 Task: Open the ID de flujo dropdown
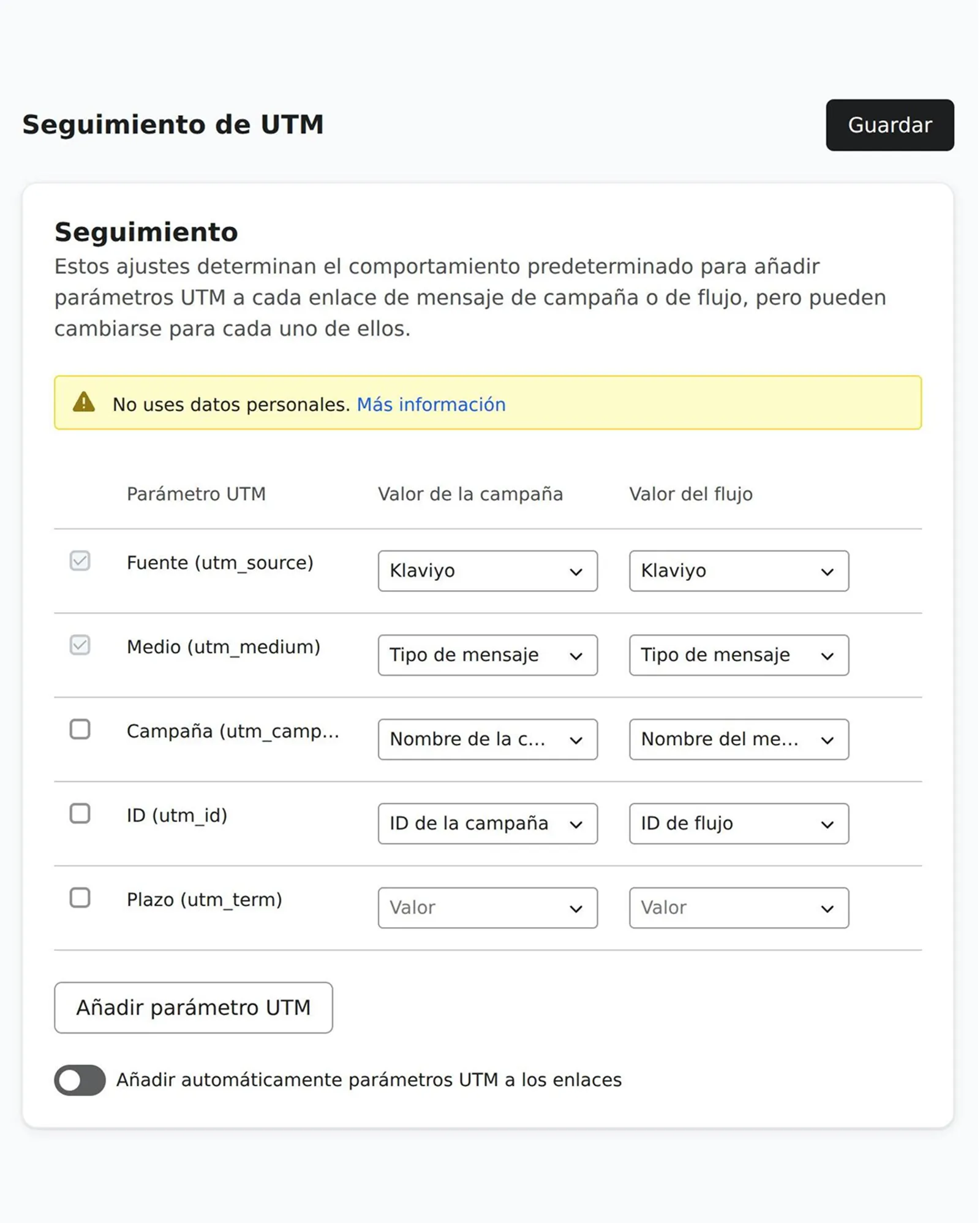click(738, 824)
